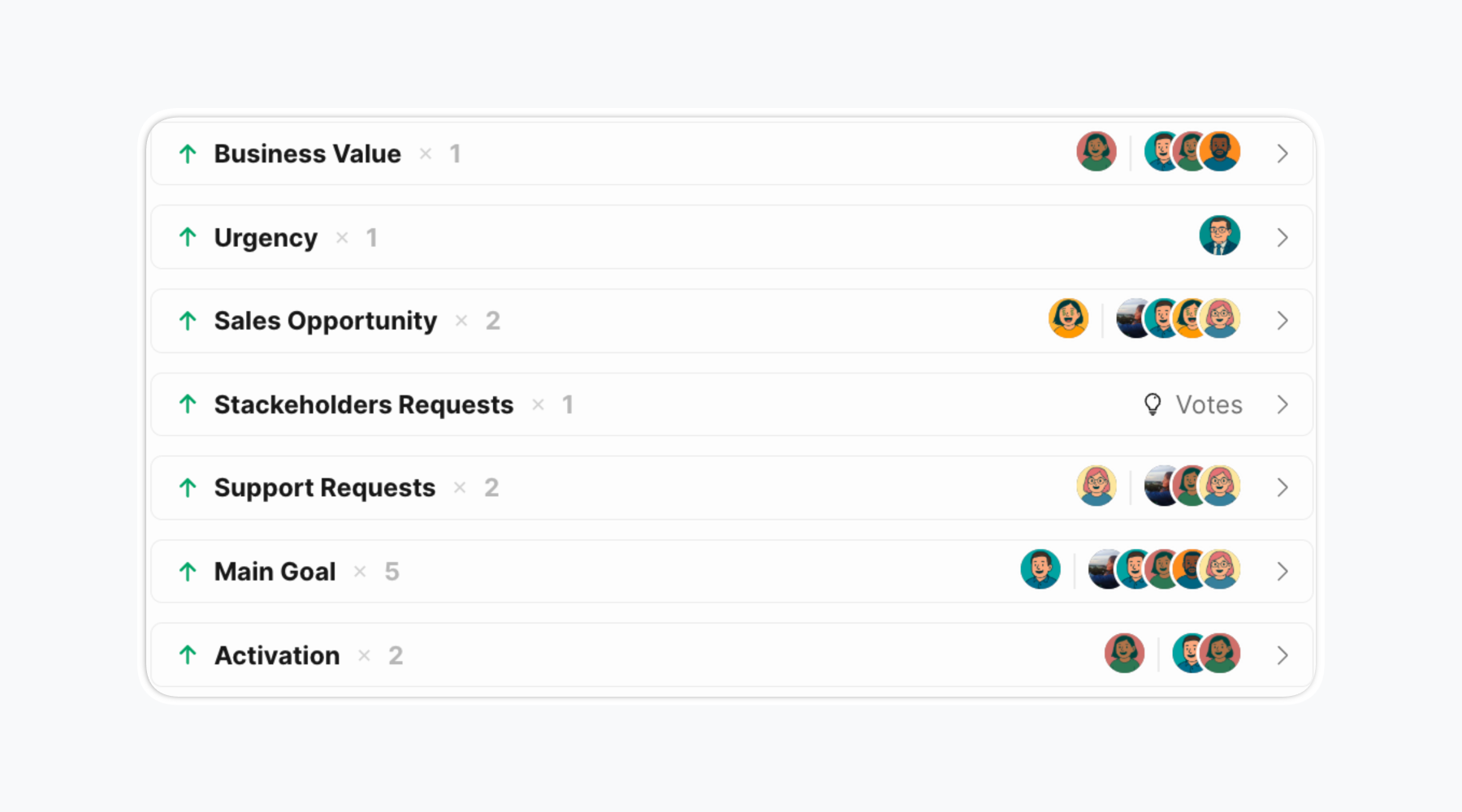Click the lead yellow avatar in Sales Opportunity

pyautogui.click(x=1068, y=318)
